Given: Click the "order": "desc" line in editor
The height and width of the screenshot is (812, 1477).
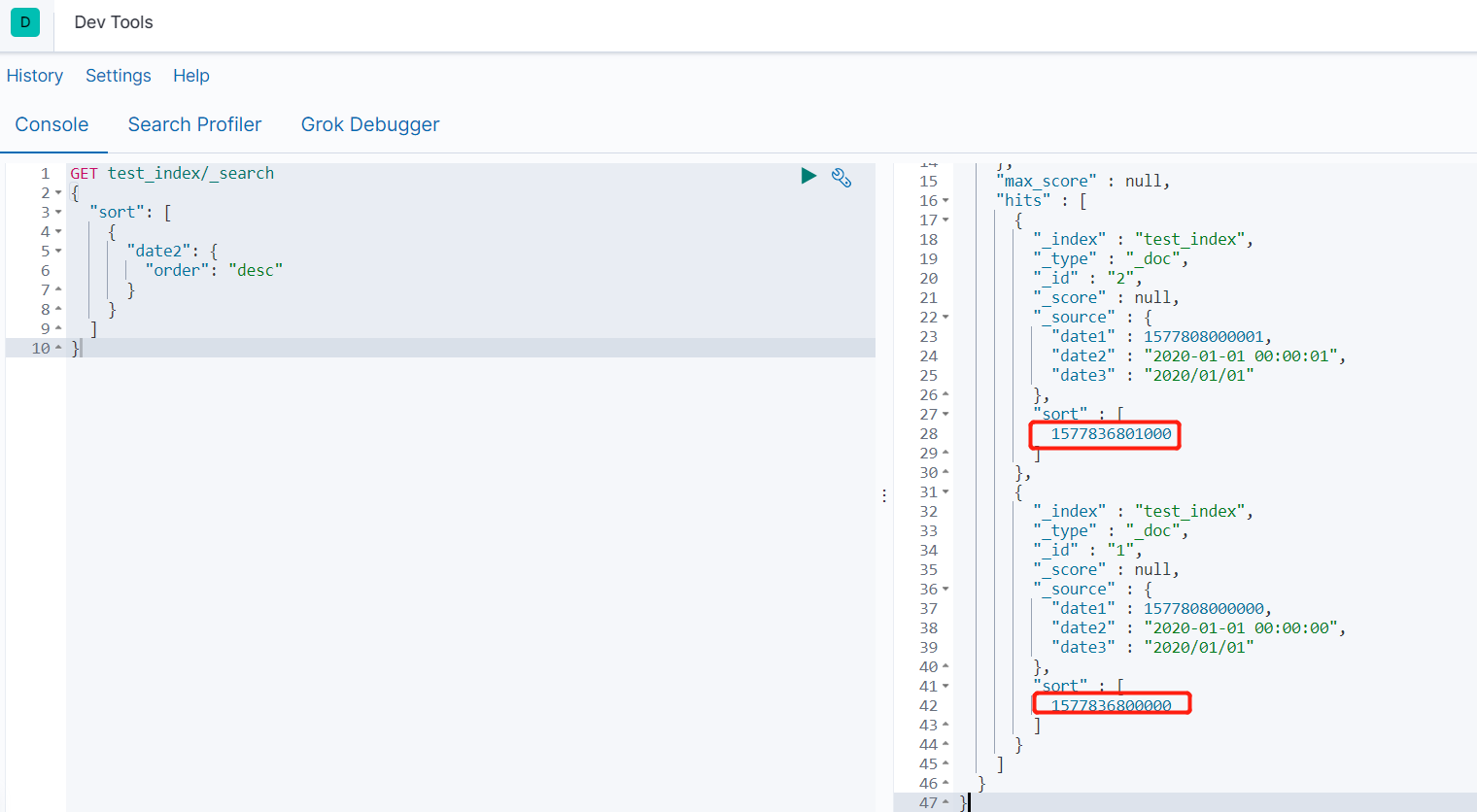Looking at the screenshot, I should tap(214, 270).
